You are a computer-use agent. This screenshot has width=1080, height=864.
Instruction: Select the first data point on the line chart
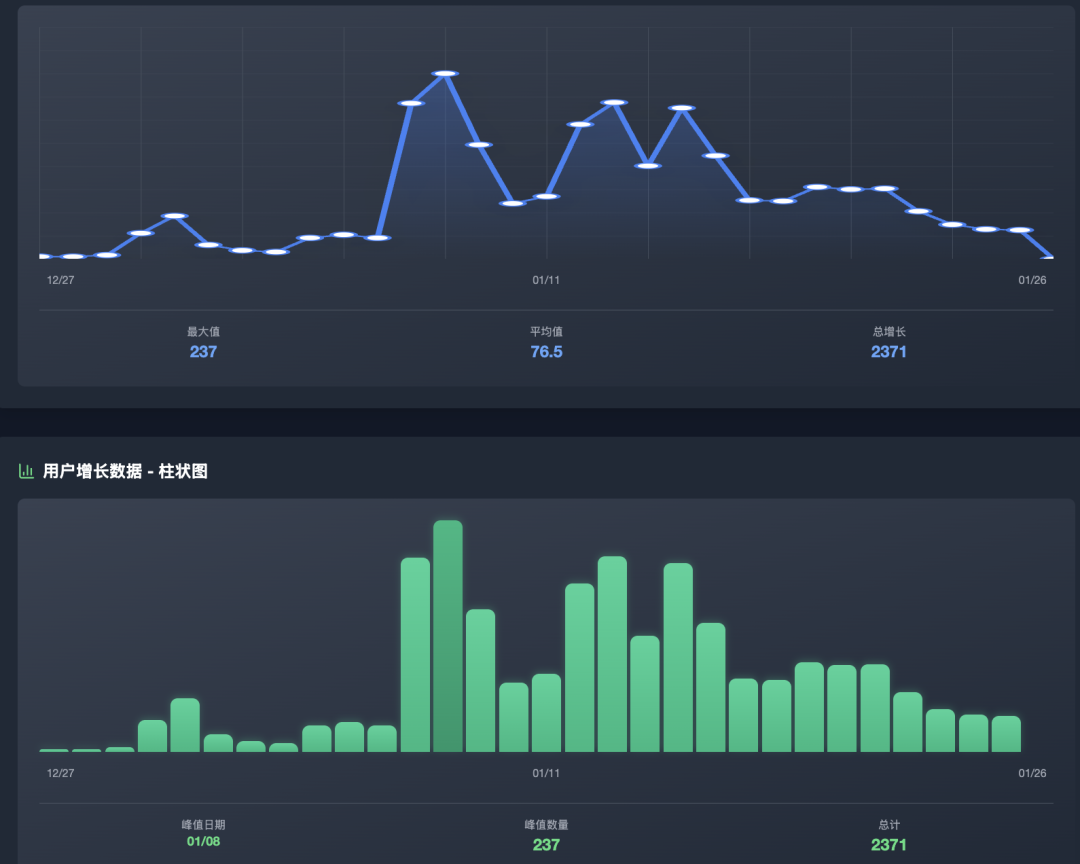coord(42,256)
